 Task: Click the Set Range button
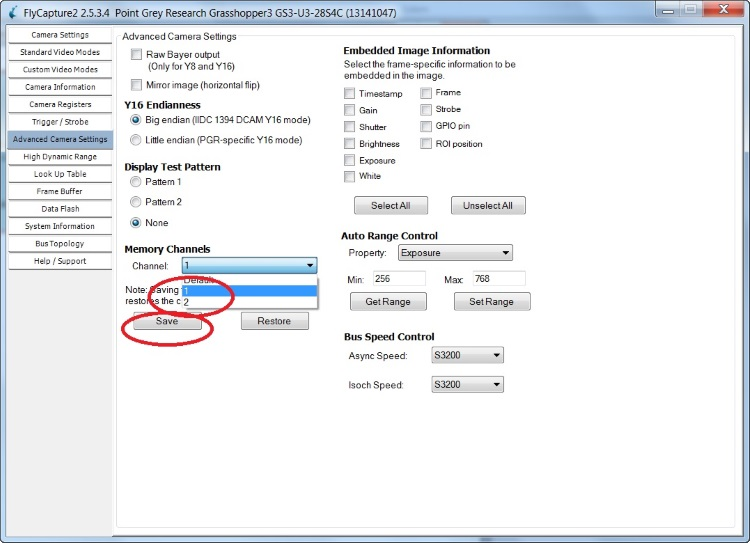492,302
